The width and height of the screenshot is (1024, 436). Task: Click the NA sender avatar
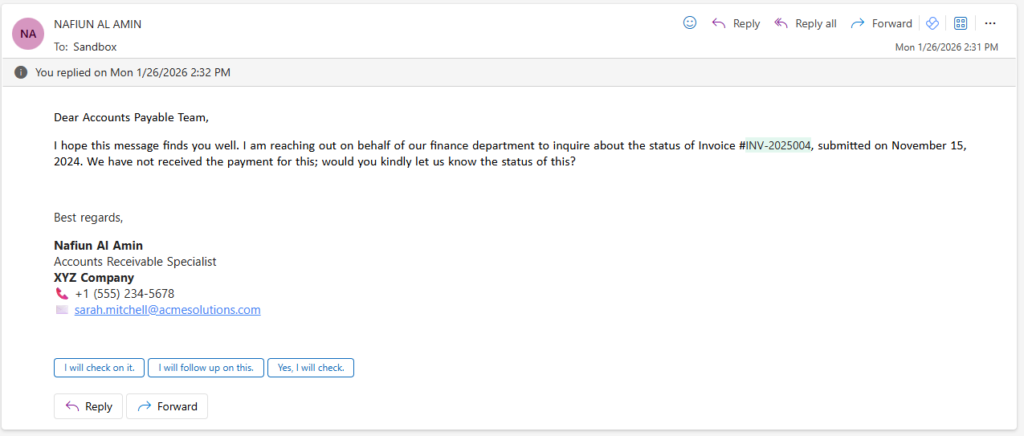pos(28,33)
